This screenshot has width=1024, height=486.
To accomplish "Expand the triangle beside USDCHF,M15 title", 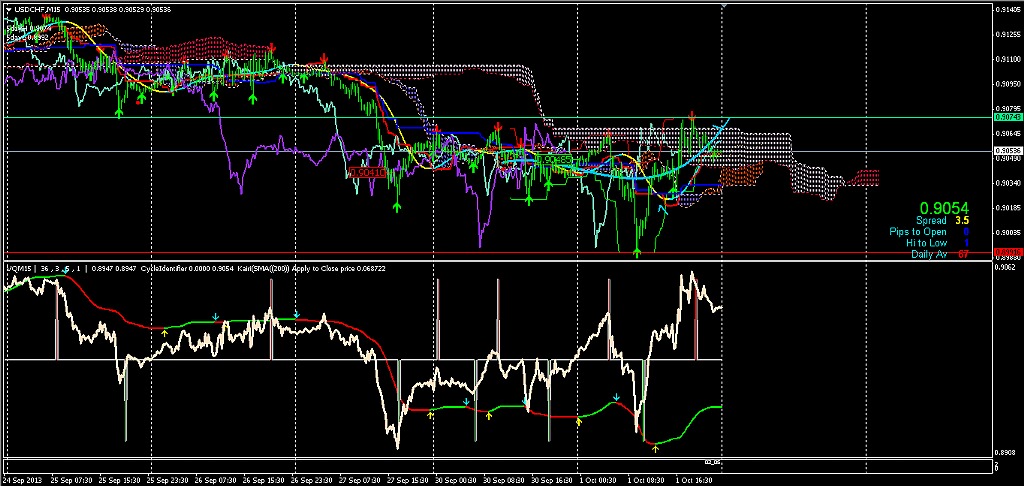I will click(x=8, y=10).
